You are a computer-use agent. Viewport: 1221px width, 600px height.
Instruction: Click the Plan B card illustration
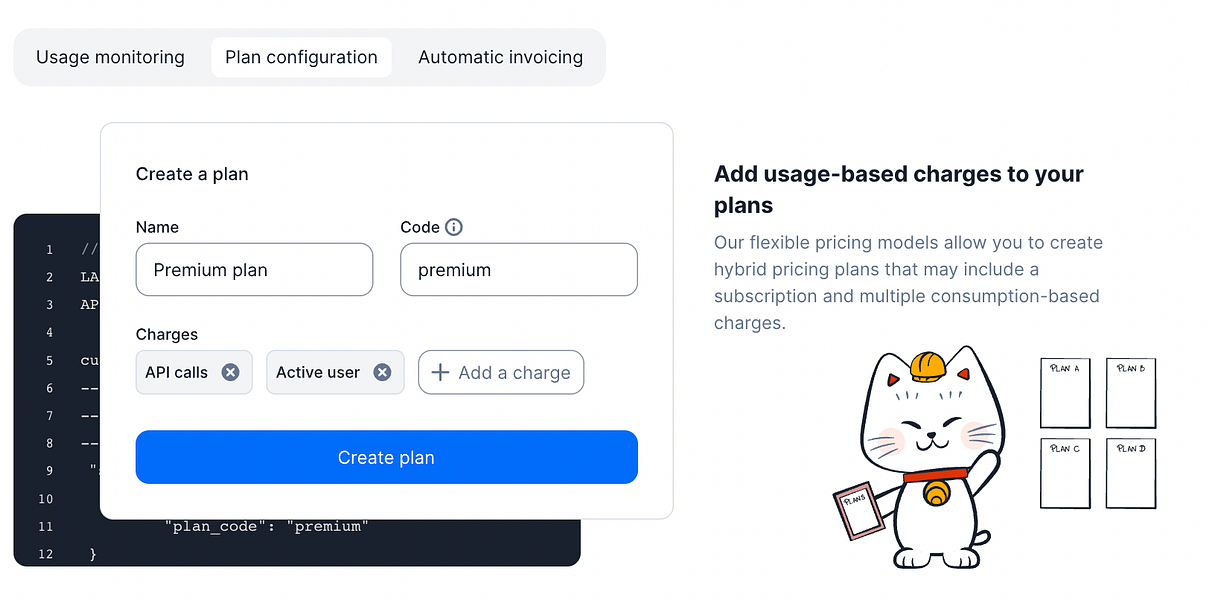pos(1131,393)
